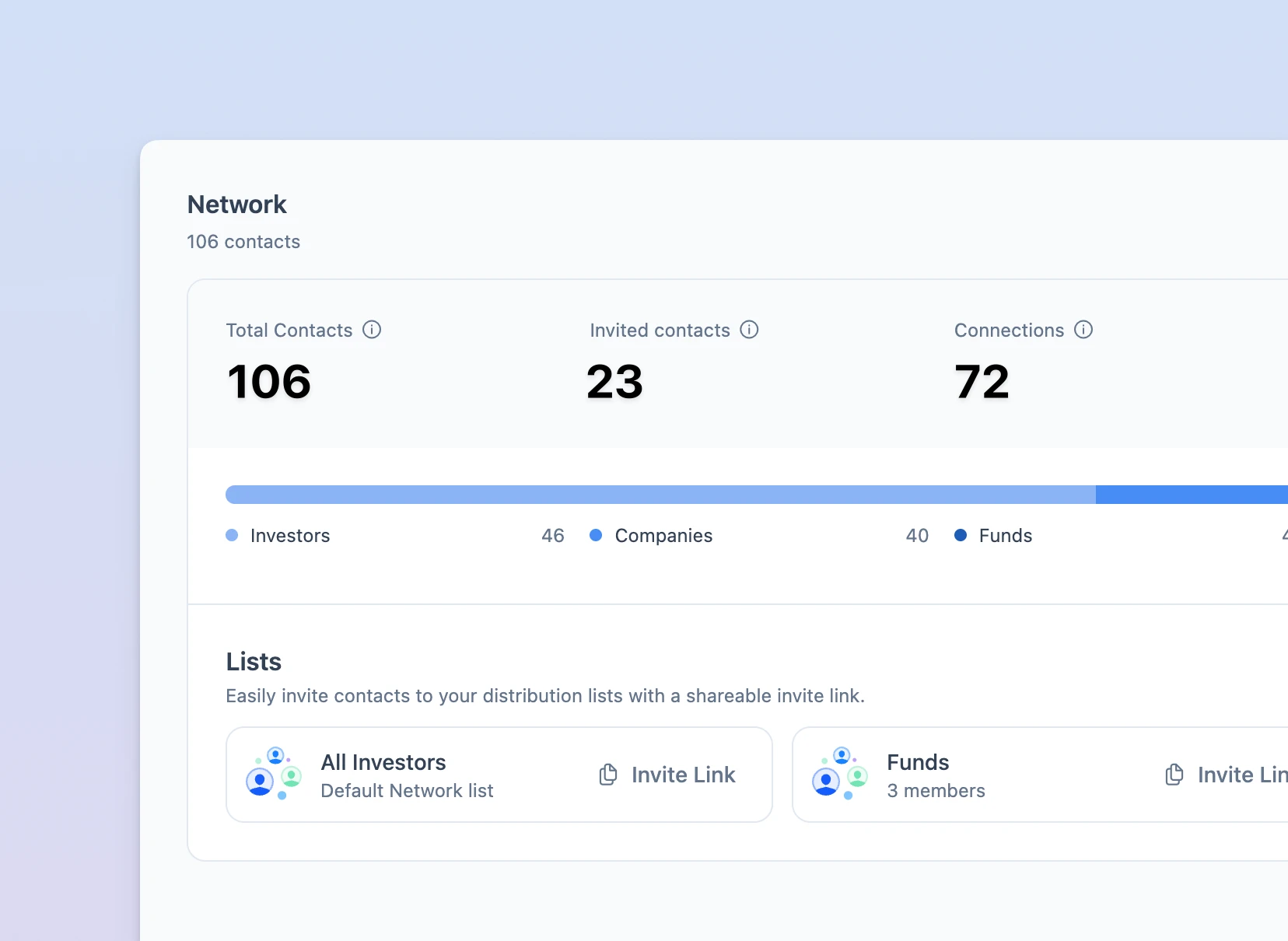
Task: Click the Funds legend label
Action: click(x=1006, y=536)
